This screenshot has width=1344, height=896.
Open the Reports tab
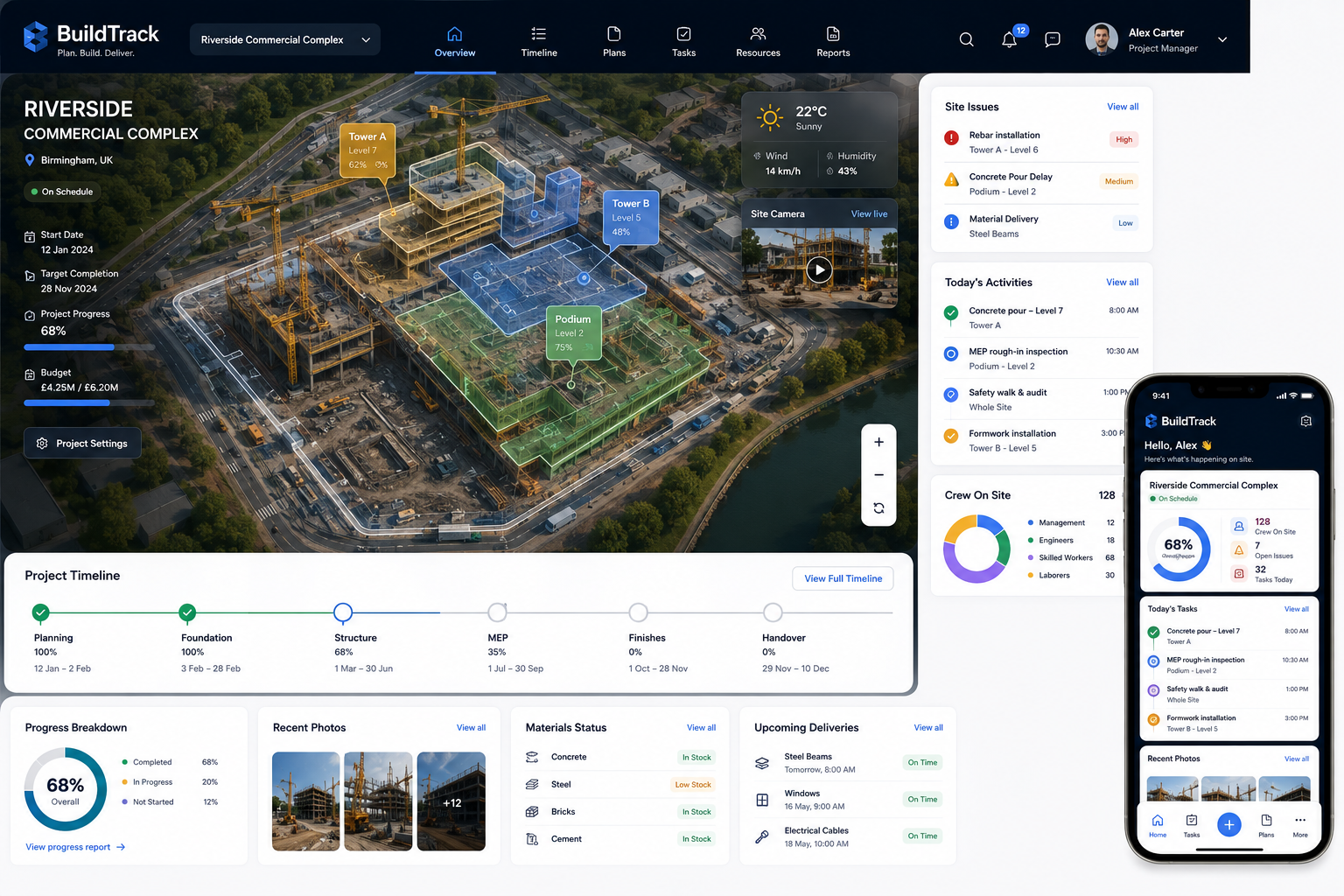(x=833, y=41)
